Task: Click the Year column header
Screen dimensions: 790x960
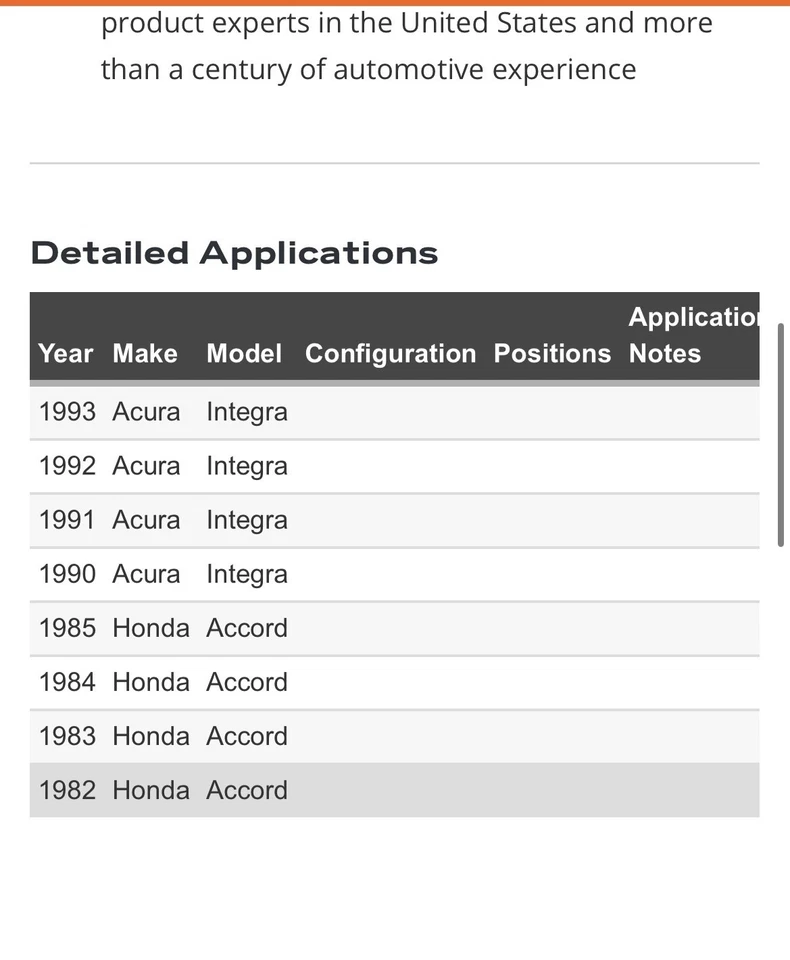Action: pos(66,354)
